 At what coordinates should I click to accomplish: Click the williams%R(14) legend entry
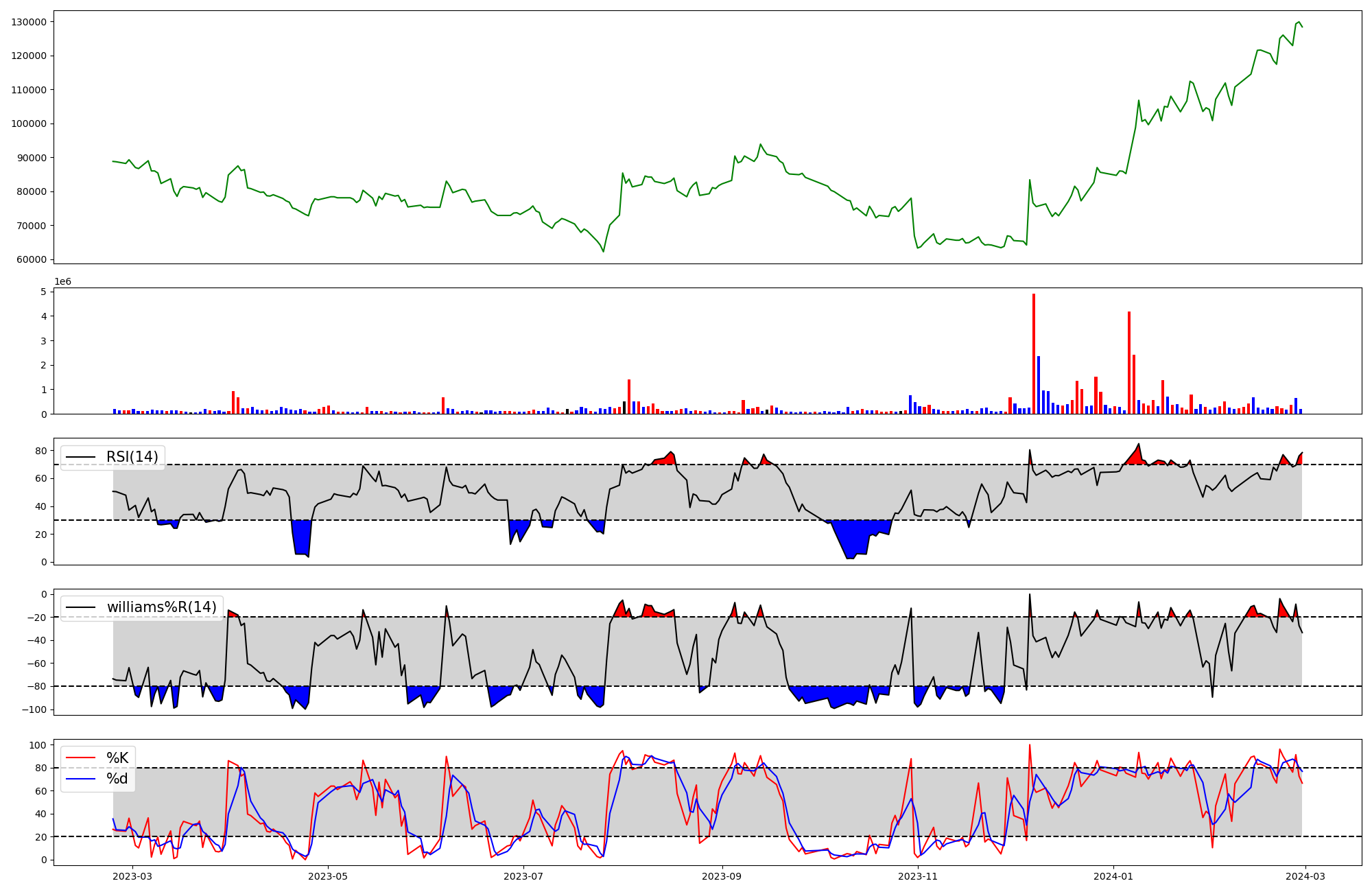(x=161, y=607)
